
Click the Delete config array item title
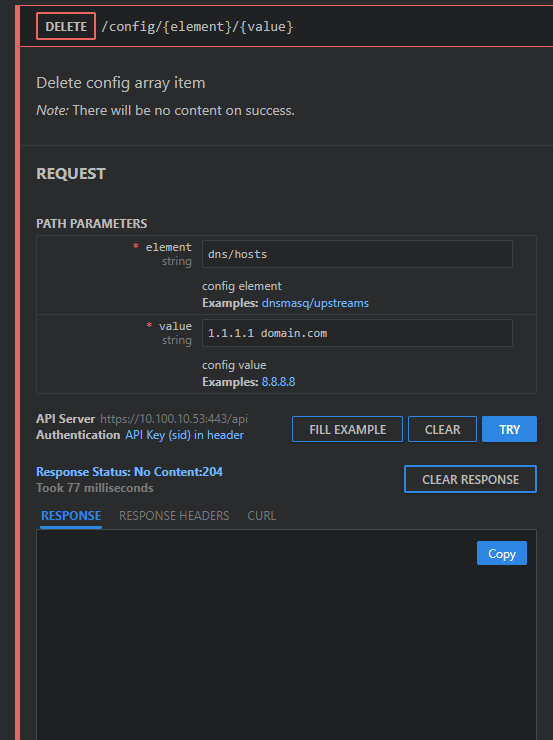pos(121,83)
